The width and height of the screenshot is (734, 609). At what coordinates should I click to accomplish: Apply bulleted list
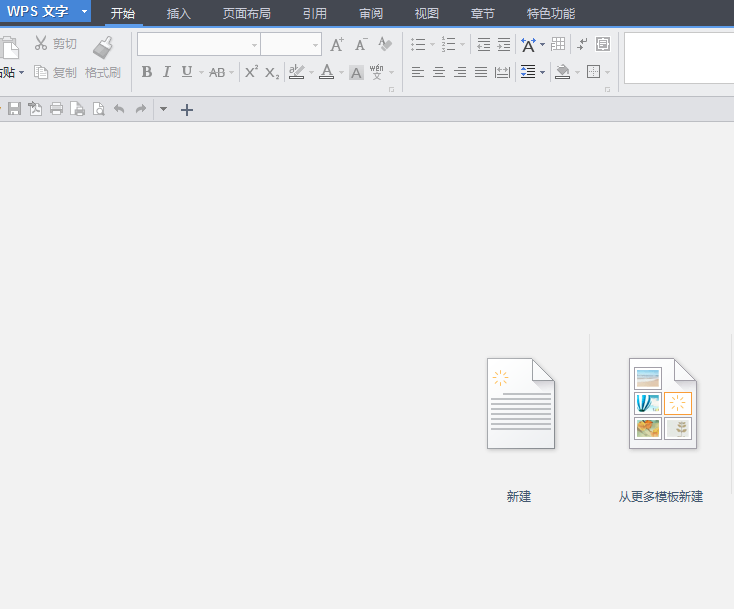pyautogui.click(x=418, y=44)
